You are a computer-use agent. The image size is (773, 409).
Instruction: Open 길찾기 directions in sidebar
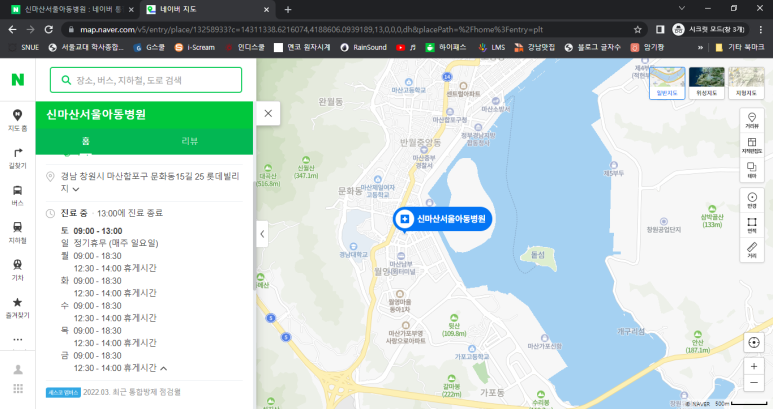[17, 158]
